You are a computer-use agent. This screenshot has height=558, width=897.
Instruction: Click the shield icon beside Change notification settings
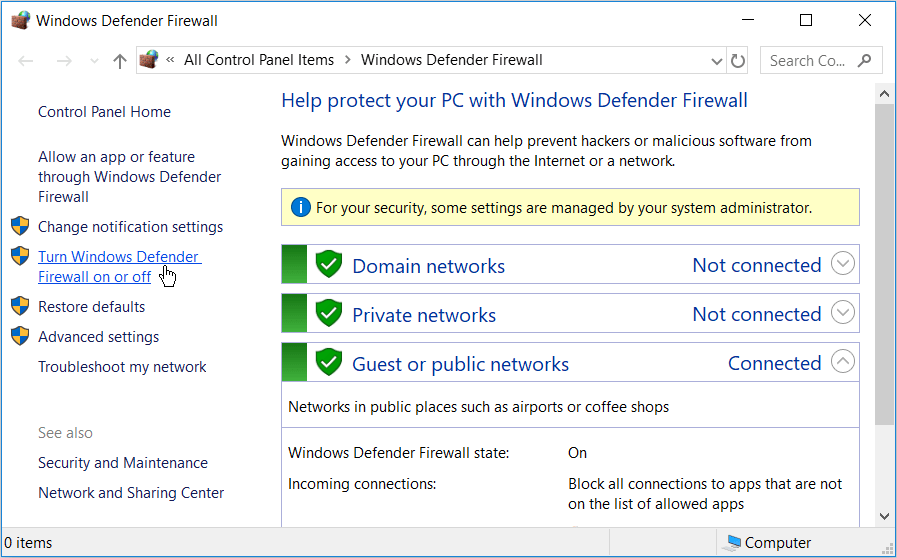20,226
